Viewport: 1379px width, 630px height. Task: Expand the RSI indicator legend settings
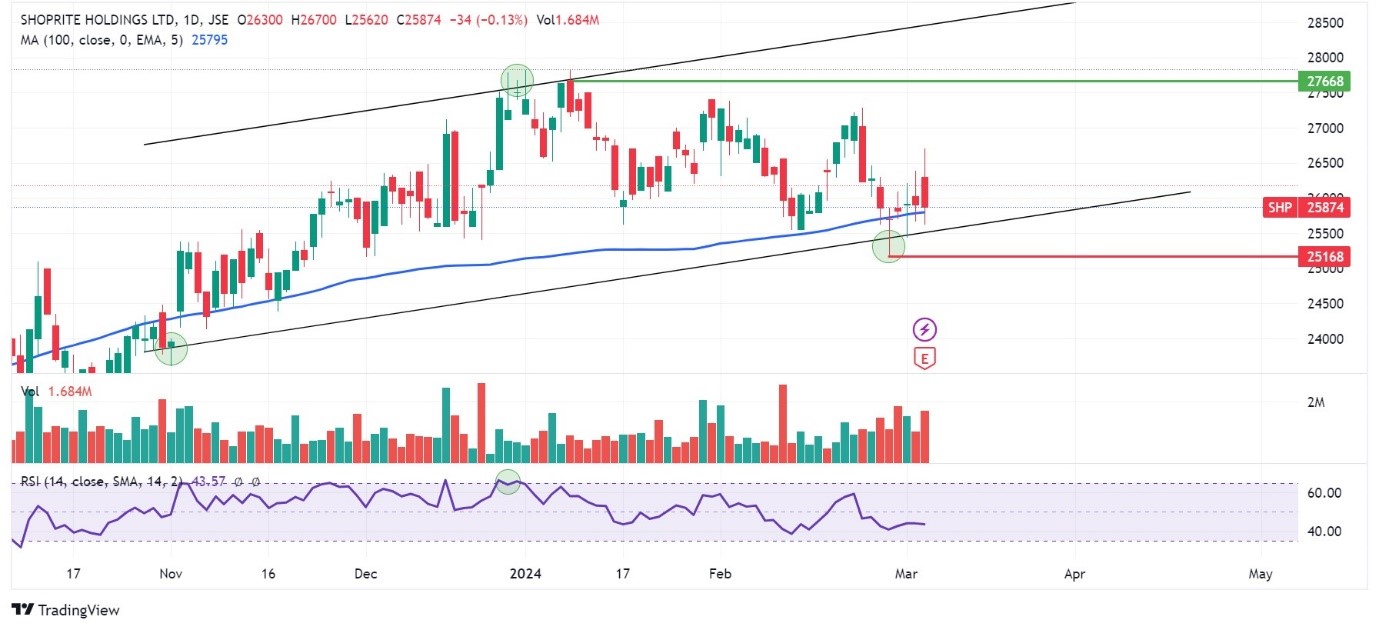[x=100, y=482]
